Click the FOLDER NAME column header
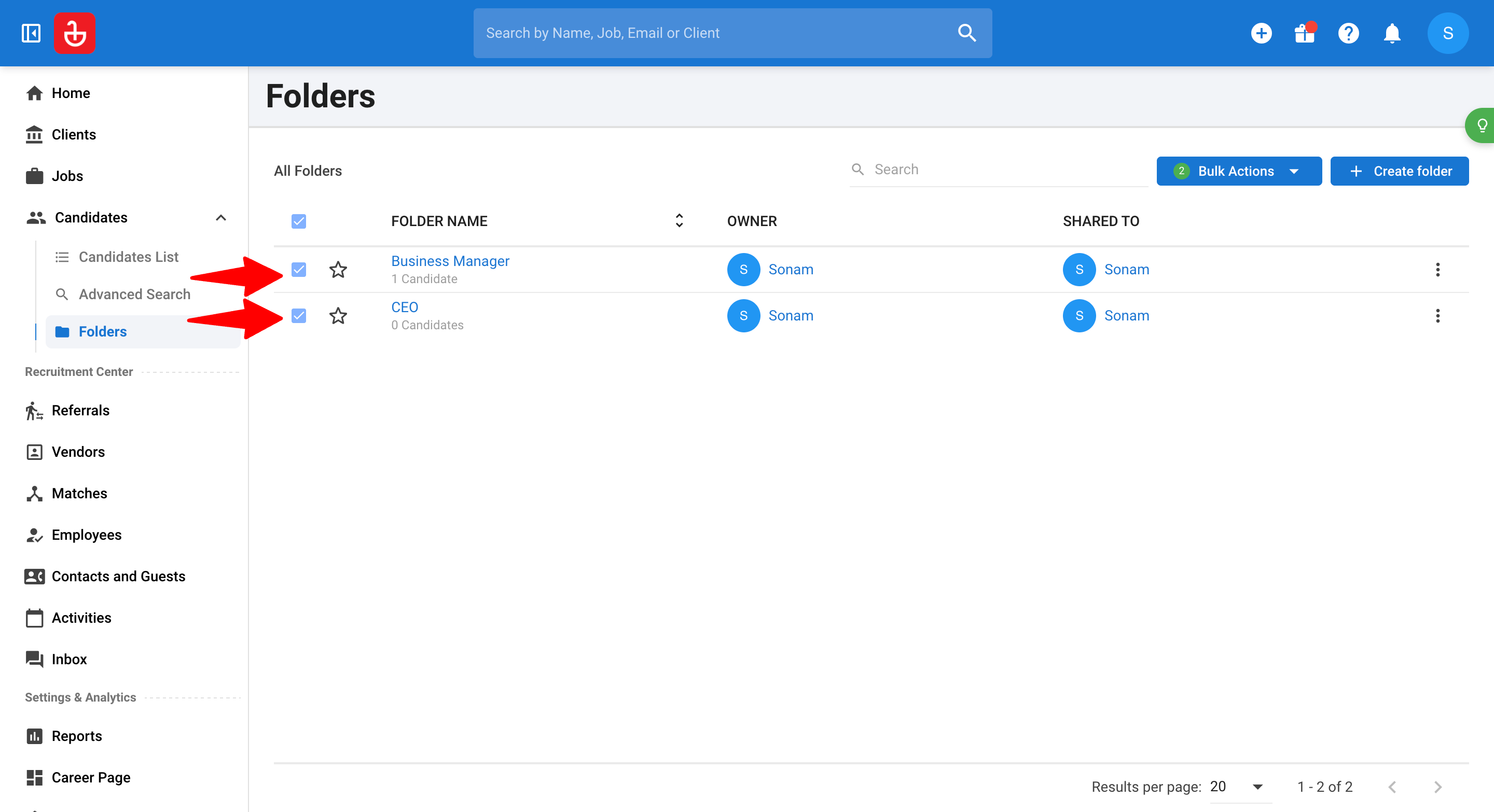This screenshot has height=812, width=1494. click(x=439, y=221)
